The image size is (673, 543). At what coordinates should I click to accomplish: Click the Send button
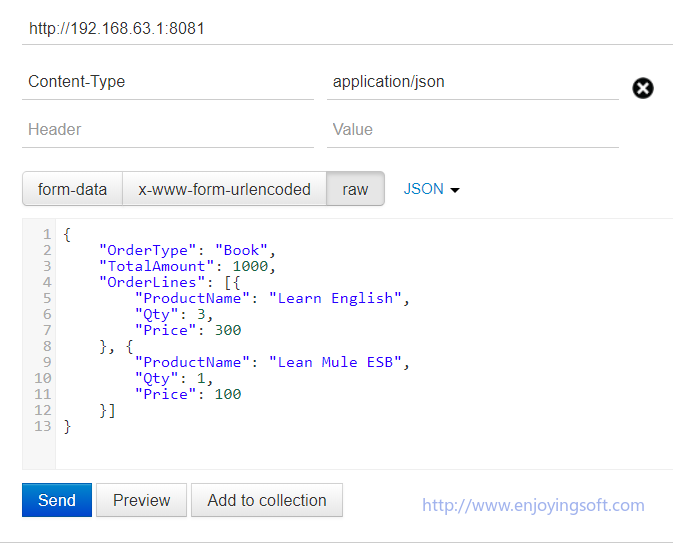(57, 500)
